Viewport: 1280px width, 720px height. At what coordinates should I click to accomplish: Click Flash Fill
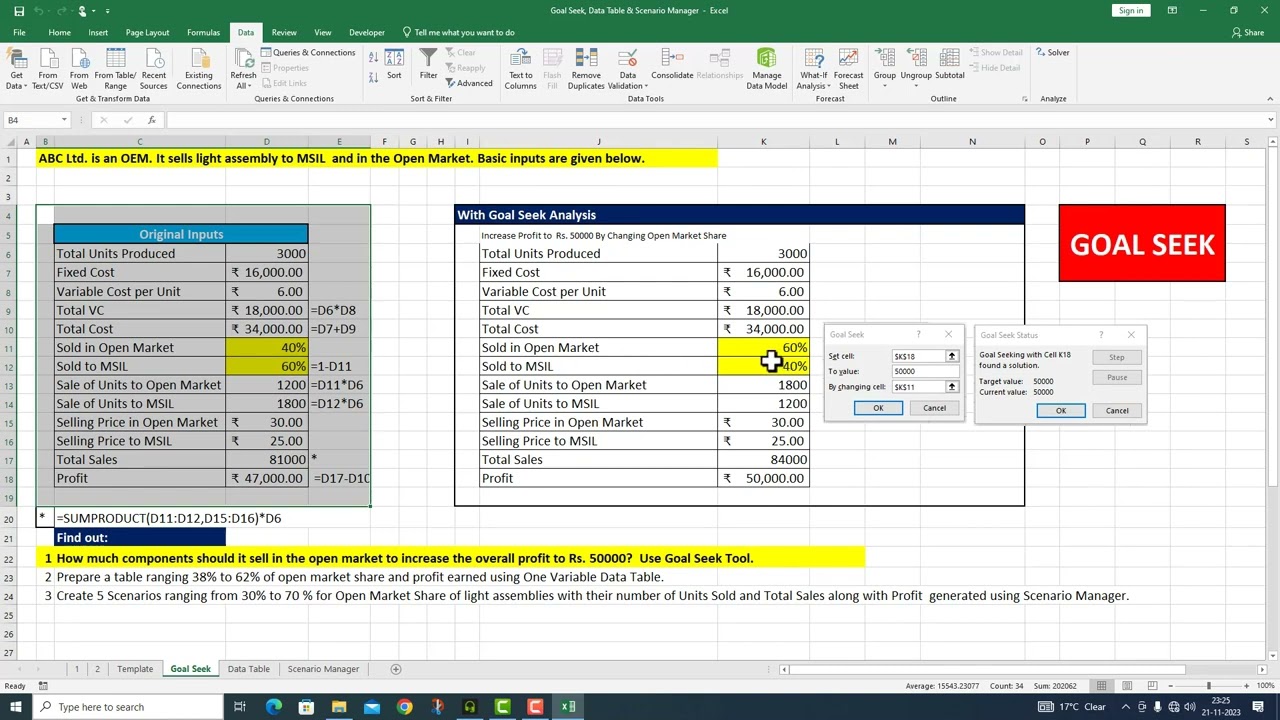click(552, 67)
